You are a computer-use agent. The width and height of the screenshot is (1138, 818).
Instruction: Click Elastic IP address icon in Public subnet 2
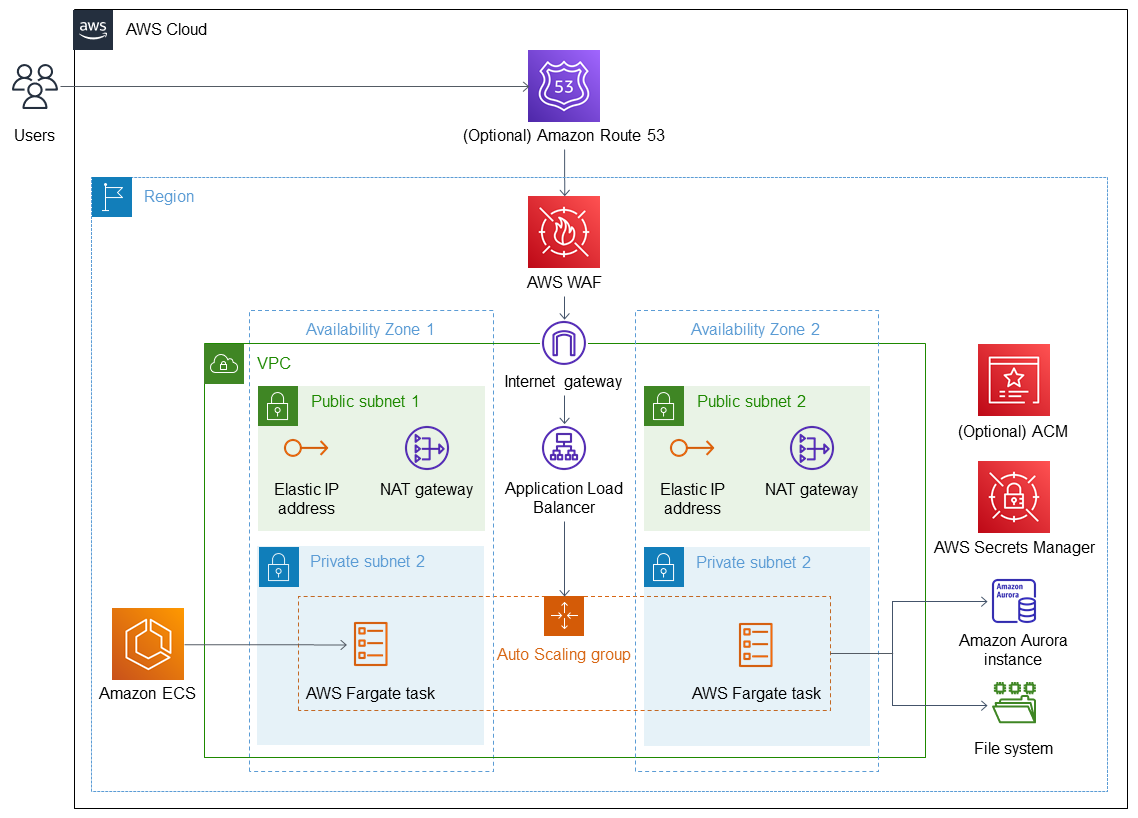point(692,449)
